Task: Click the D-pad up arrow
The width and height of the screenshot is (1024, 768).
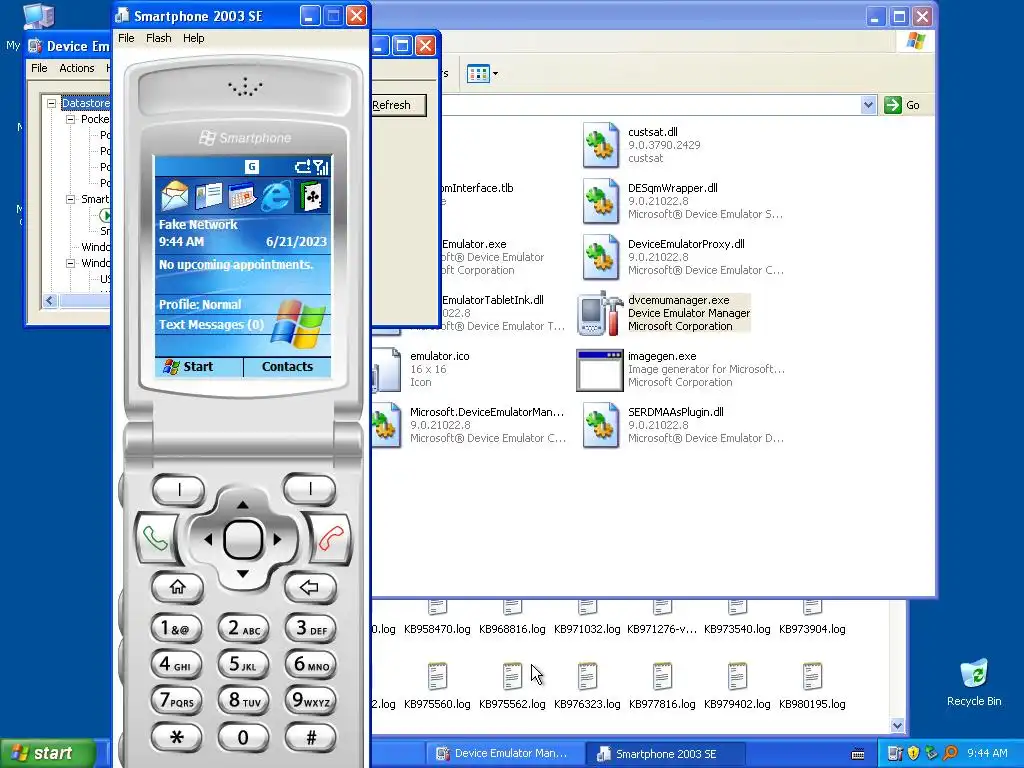Action: pyautogui.click(x=242, y=504)
